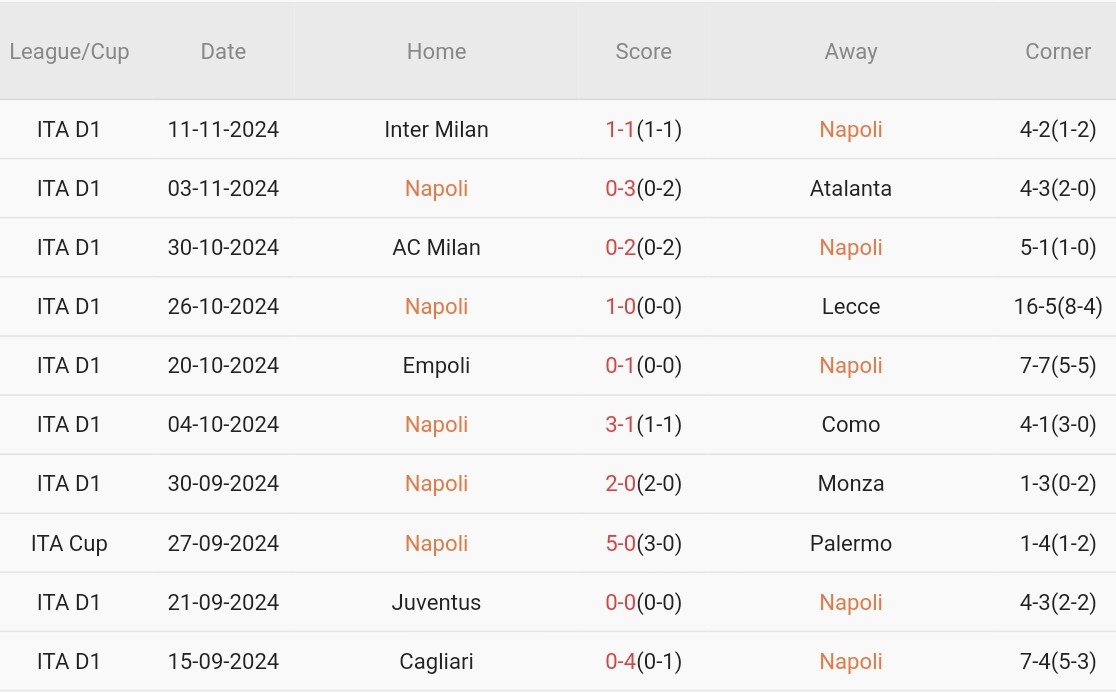Open the Cagliari team page
Viewport: 1116px width, 693px height.
click(436, 662)
